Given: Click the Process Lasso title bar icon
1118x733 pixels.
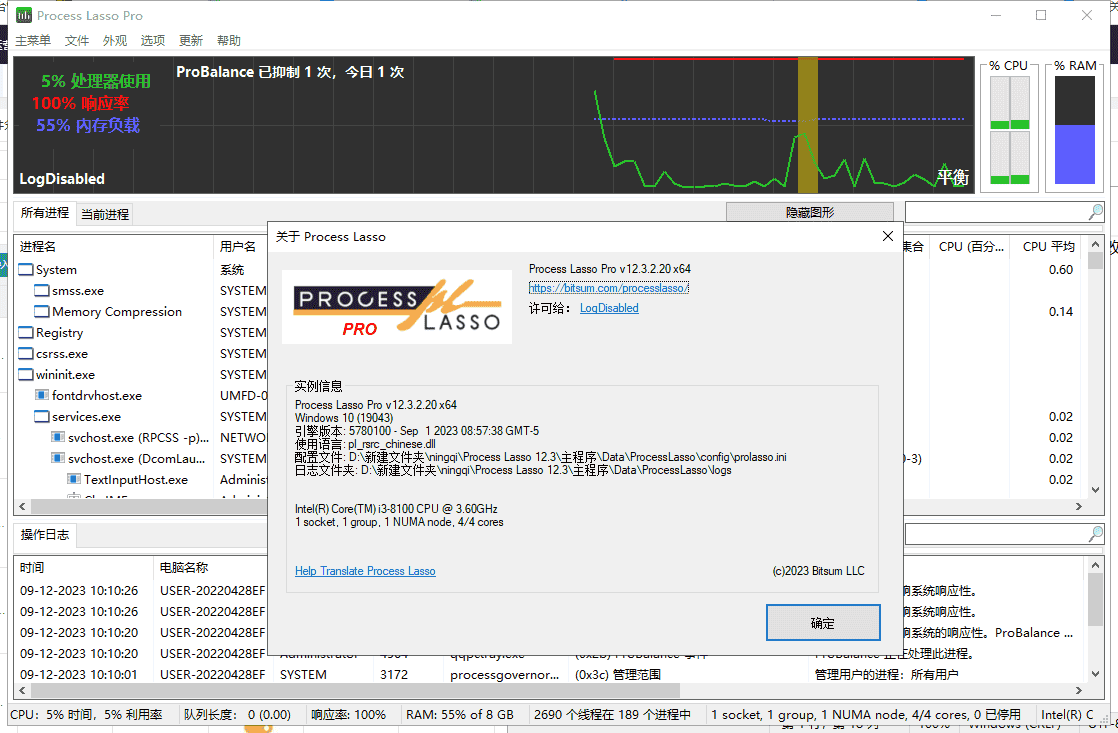Looking at the screenshot, I should tap(21, 15).
